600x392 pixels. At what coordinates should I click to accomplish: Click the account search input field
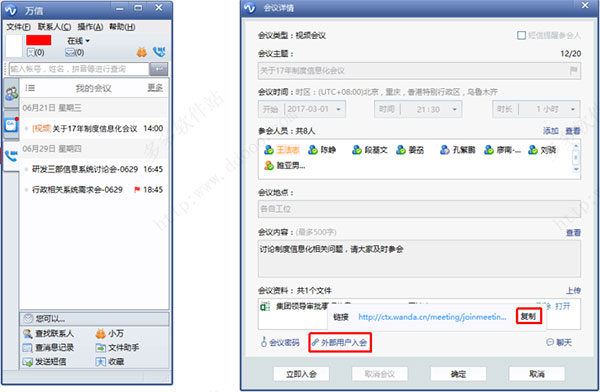pos(79,69)
